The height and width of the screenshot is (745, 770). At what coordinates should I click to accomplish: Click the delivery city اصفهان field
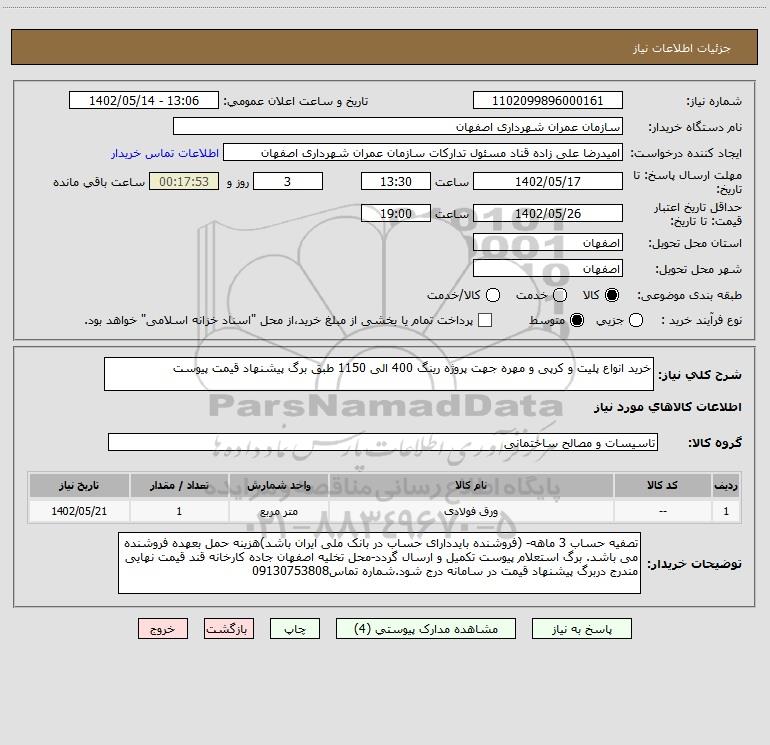pyautogui.click(x=548, y=268)
